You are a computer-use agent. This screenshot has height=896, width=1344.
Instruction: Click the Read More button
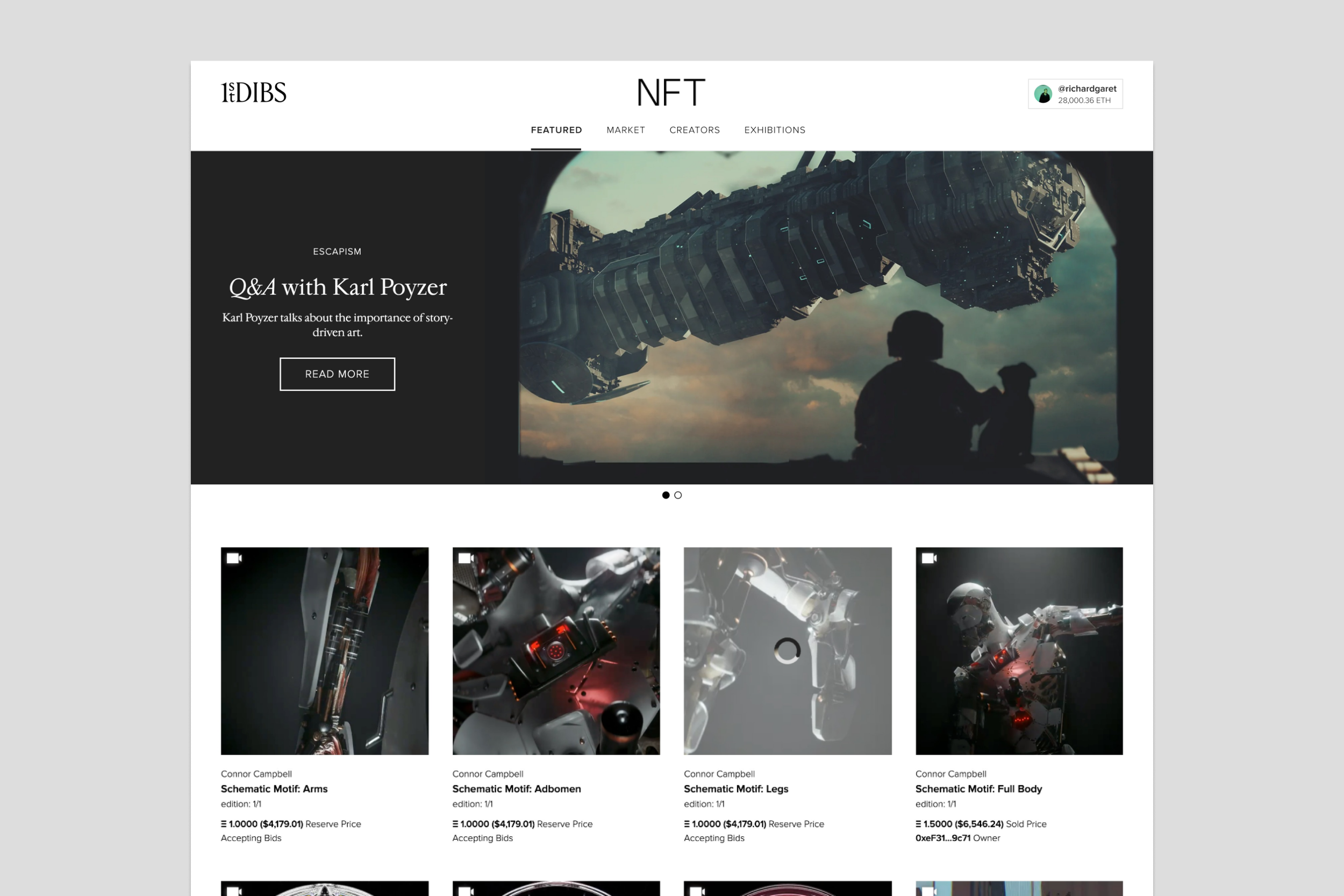click(337, 374)
